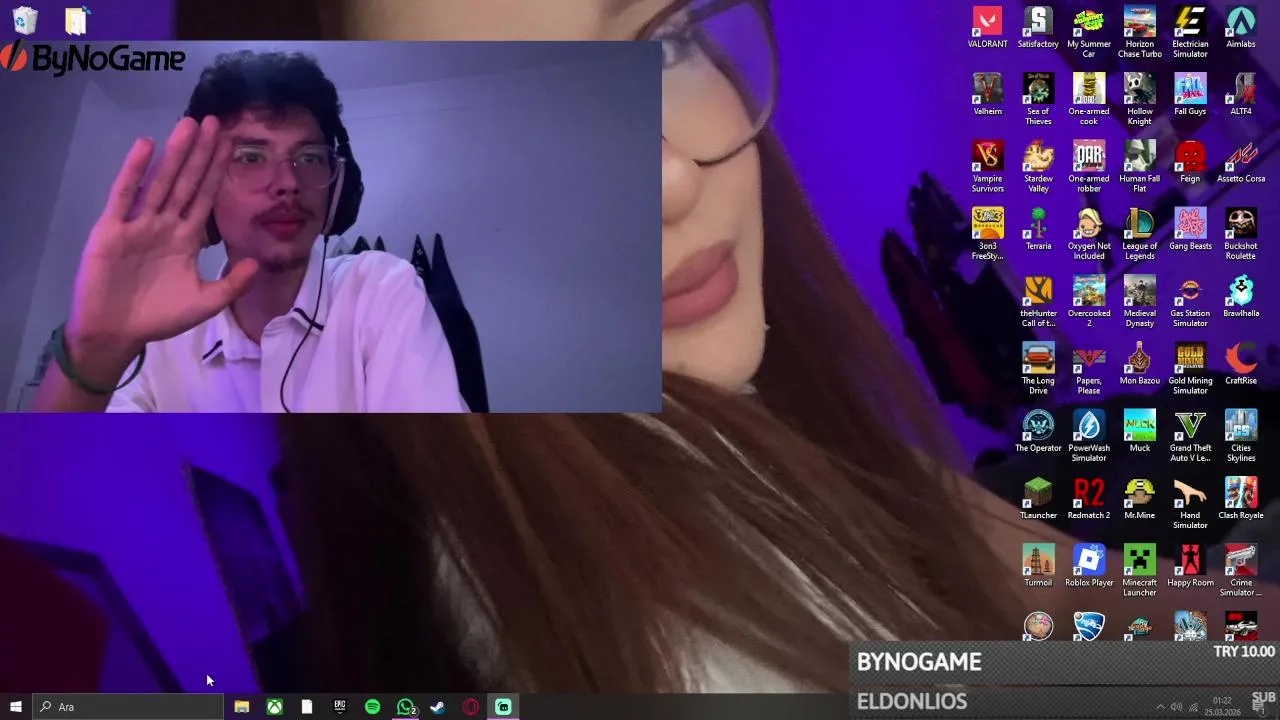Open the Xbox app in taskbar
Viewport: 1280px width, 720px height.
click(x=274, y=707)
